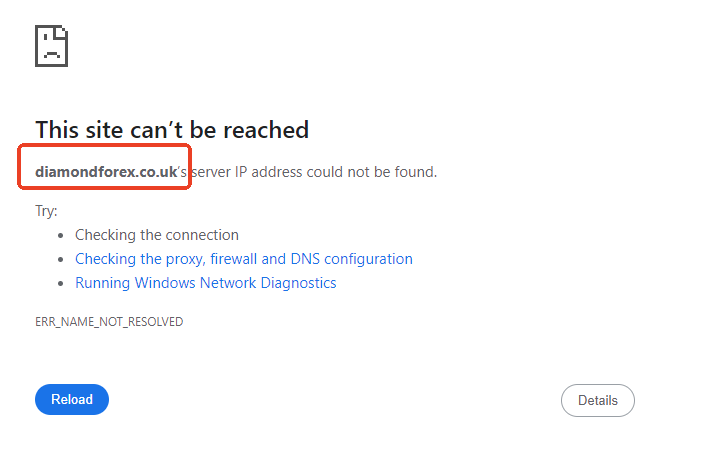The width and height of the screenshot is (702, 463).
Task: Click the ERR_NAME_NOT_RESOLVED error code
Action: pyautogui.click(x=109, y=322)
